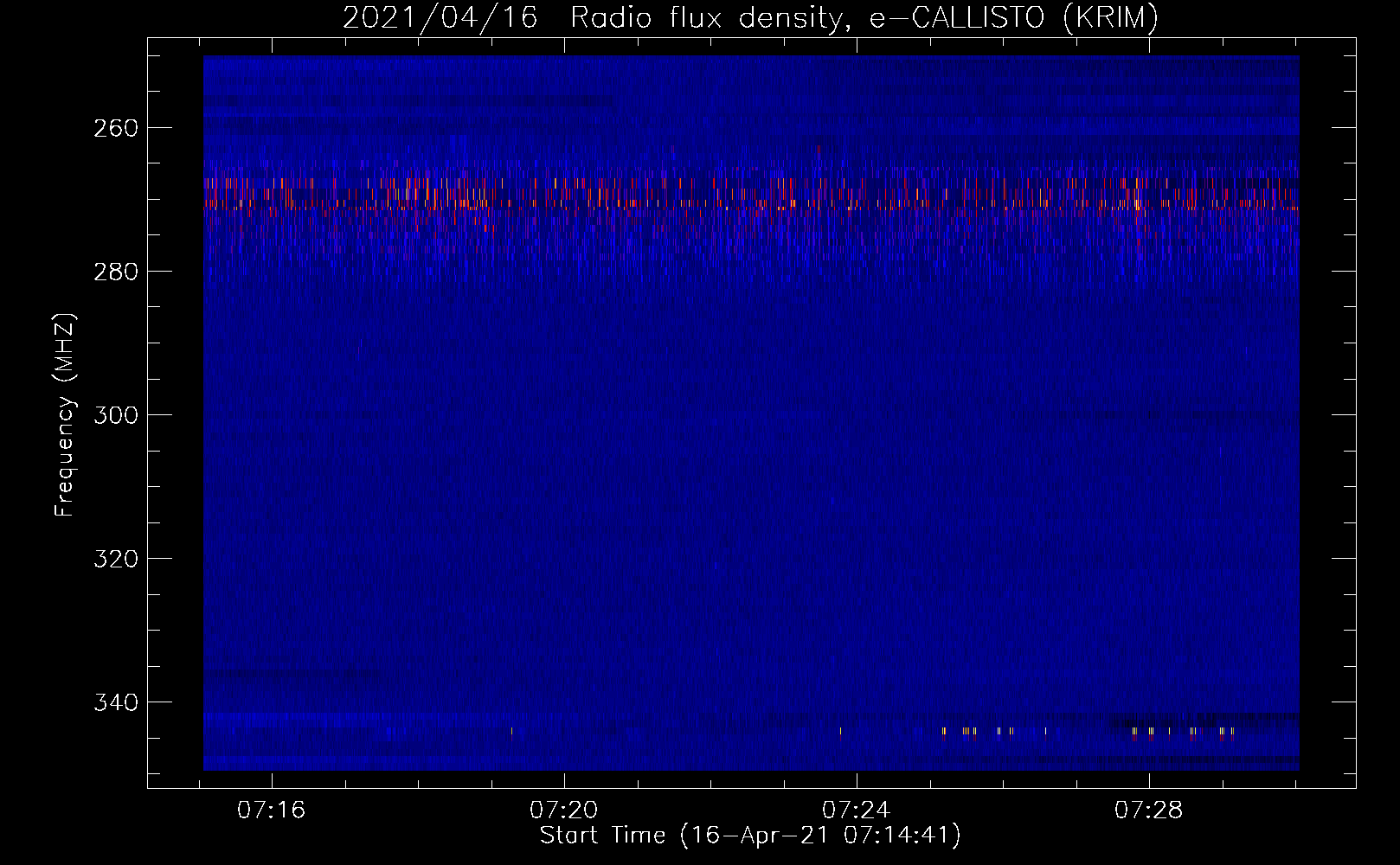This screenshot has height=865, width=1400.
Task: Click the 07:16 time tick label
Action: (x=272, y=811)
